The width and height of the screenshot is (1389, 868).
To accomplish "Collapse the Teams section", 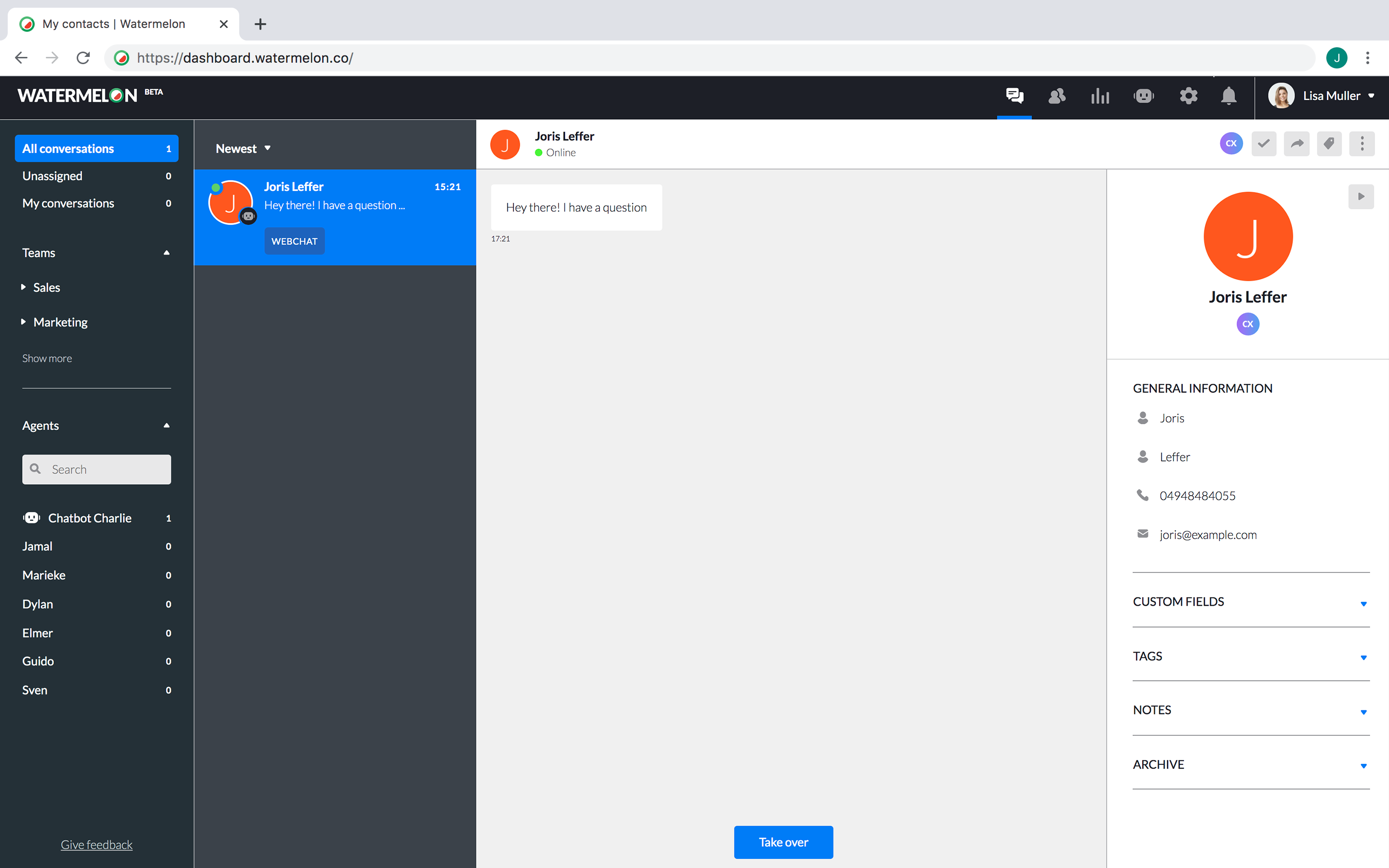I will (166, 253).
